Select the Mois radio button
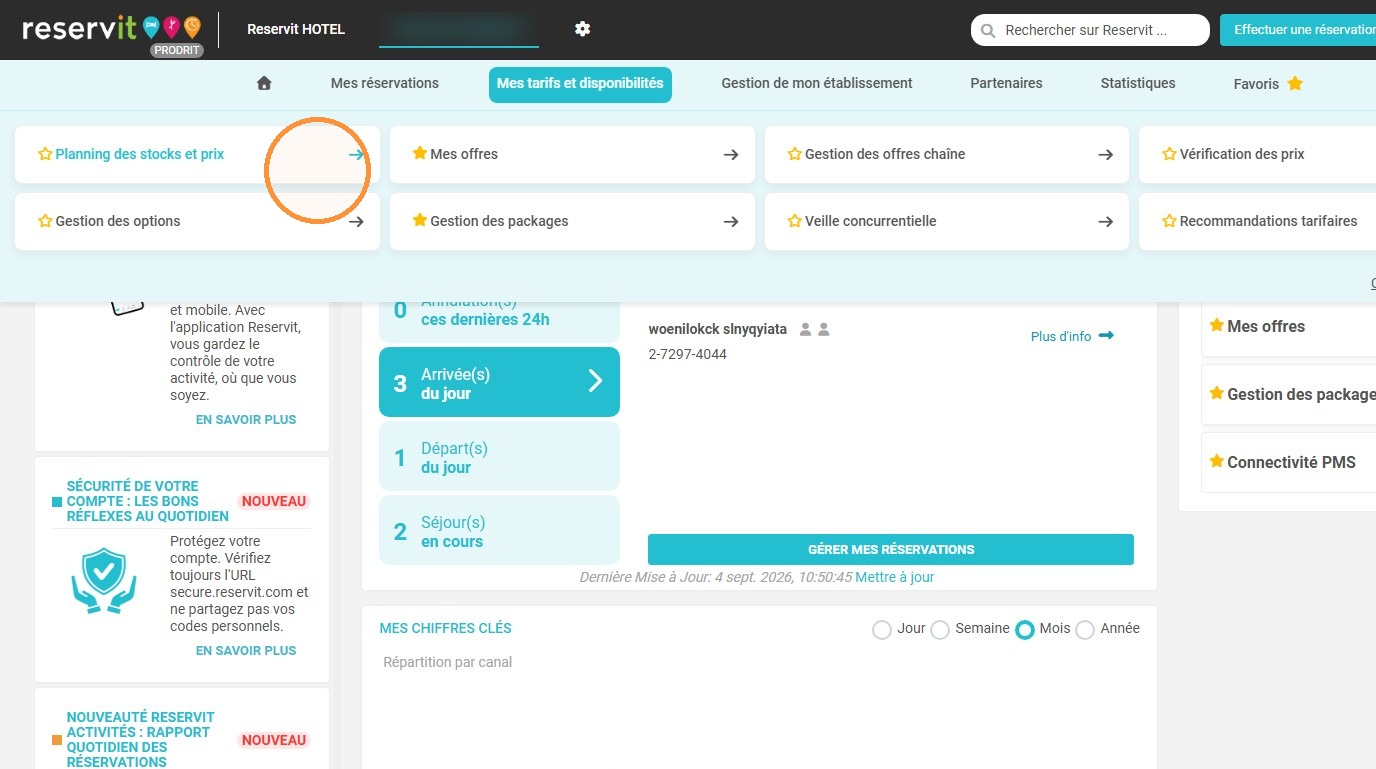The width and height of the screenshot is (1376, 769). click(1025, 630)
